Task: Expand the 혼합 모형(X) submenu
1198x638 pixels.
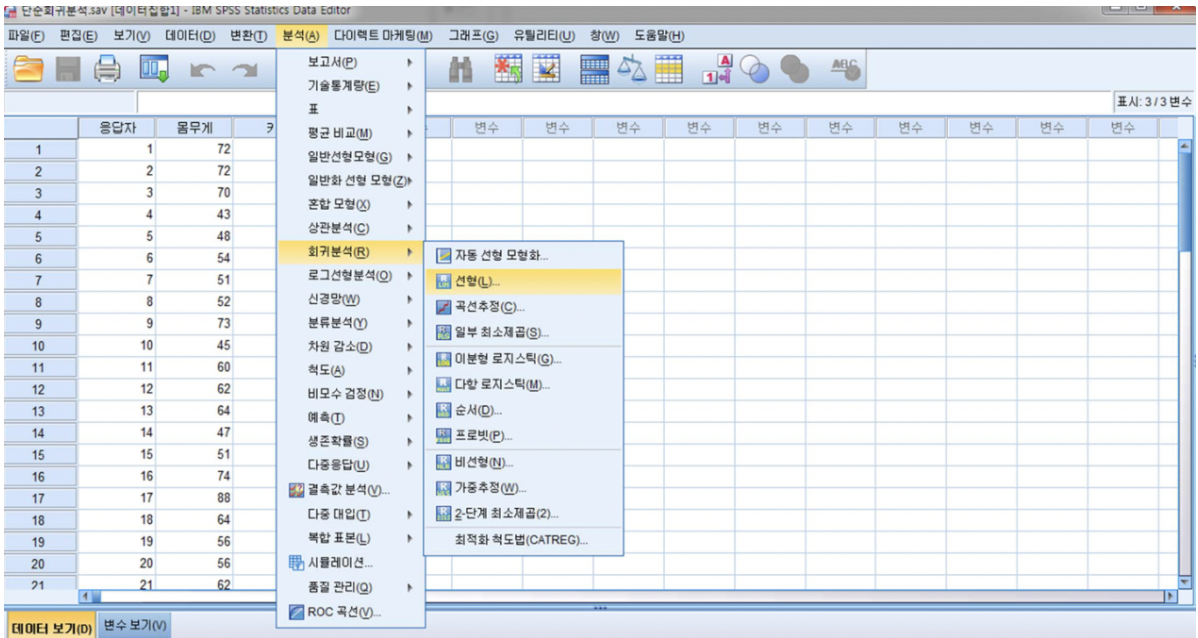Action: coord(351,204)
